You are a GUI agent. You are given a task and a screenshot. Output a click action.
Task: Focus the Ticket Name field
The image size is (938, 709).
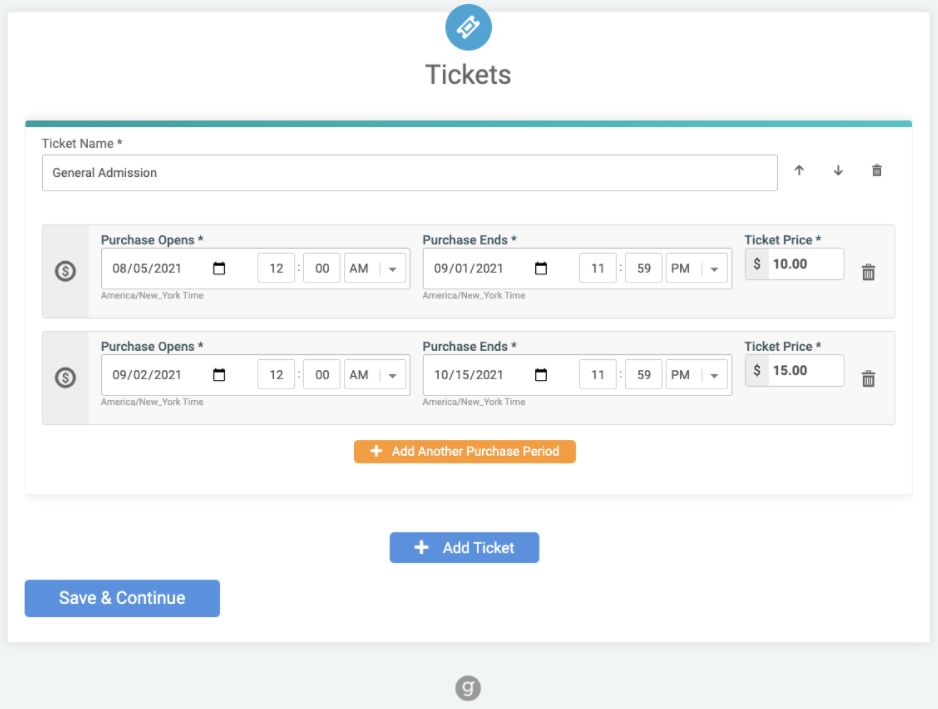coord(410,173)
